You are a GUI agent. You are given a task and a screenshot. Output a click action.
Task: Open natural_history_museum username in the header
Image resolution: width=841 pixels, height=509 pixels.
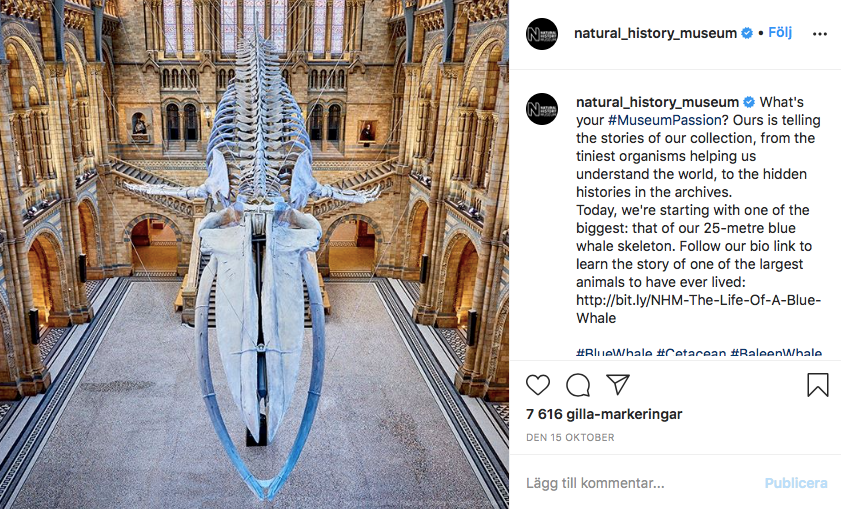click(655, 33)
